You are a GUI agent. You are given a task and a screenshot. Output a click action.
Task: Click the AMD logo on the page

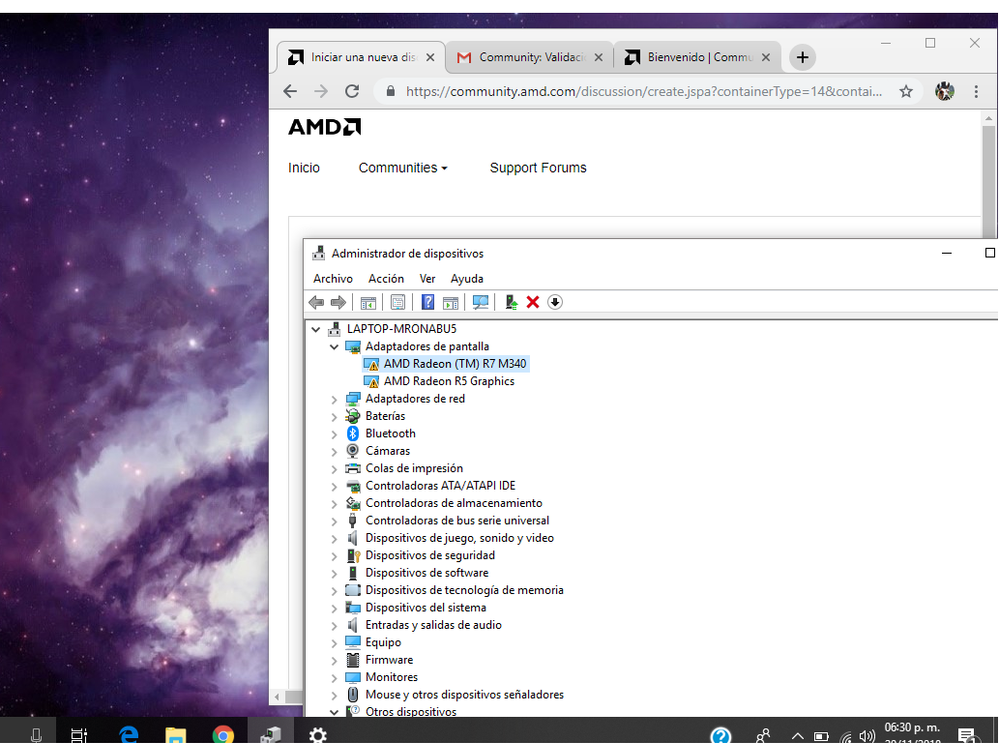(x=324, y=127)
